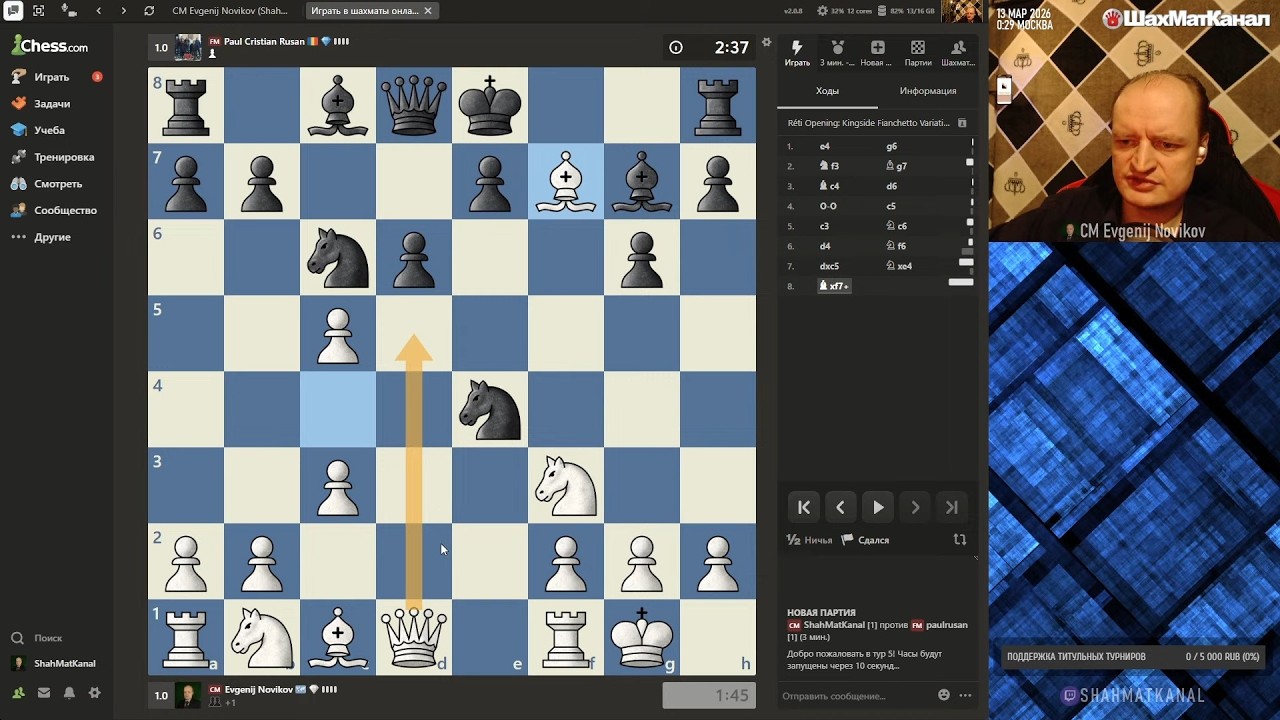Click the white queen on d1

(414, 637)
